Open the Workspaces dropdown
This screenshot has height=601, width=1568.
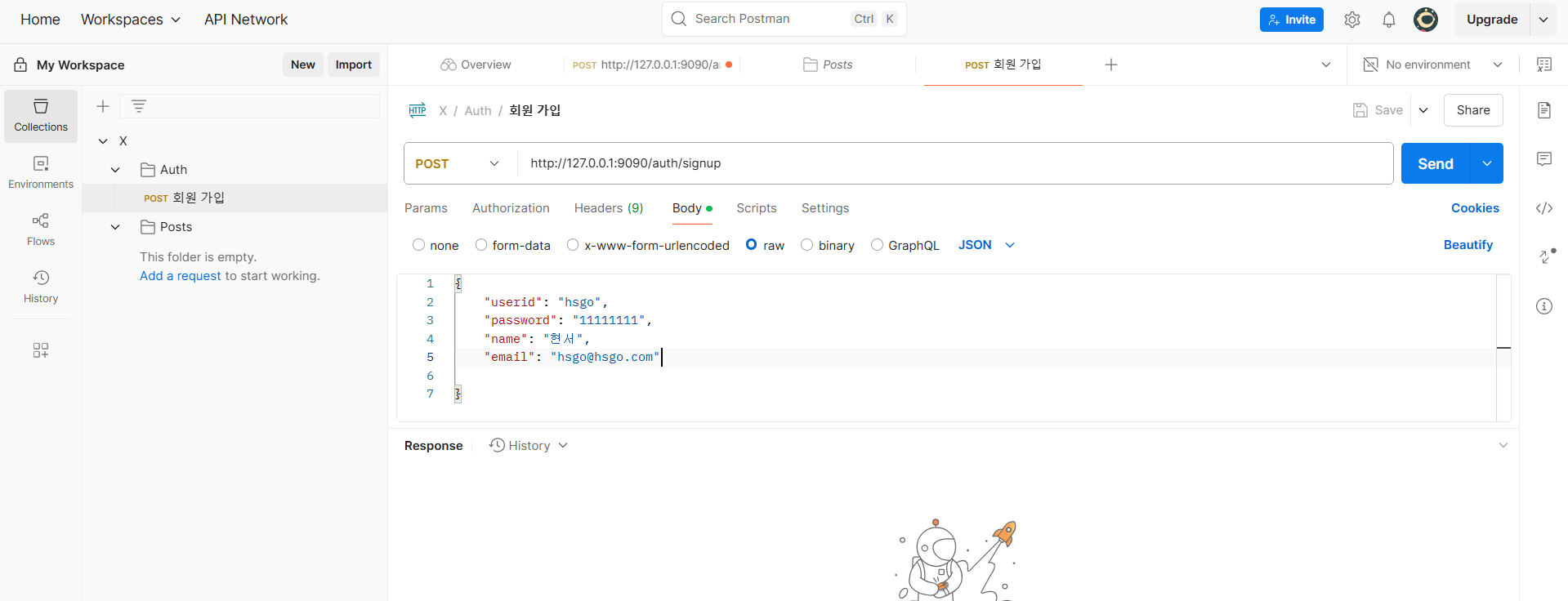pos(131,20)
